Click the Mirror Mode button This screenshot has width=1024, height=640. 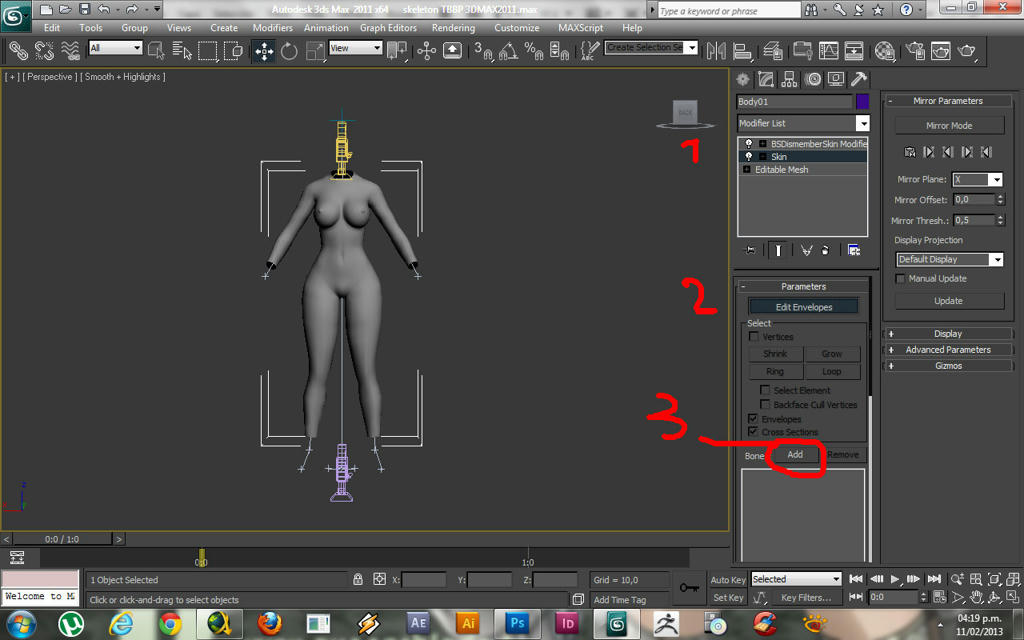tap(949, 125)
